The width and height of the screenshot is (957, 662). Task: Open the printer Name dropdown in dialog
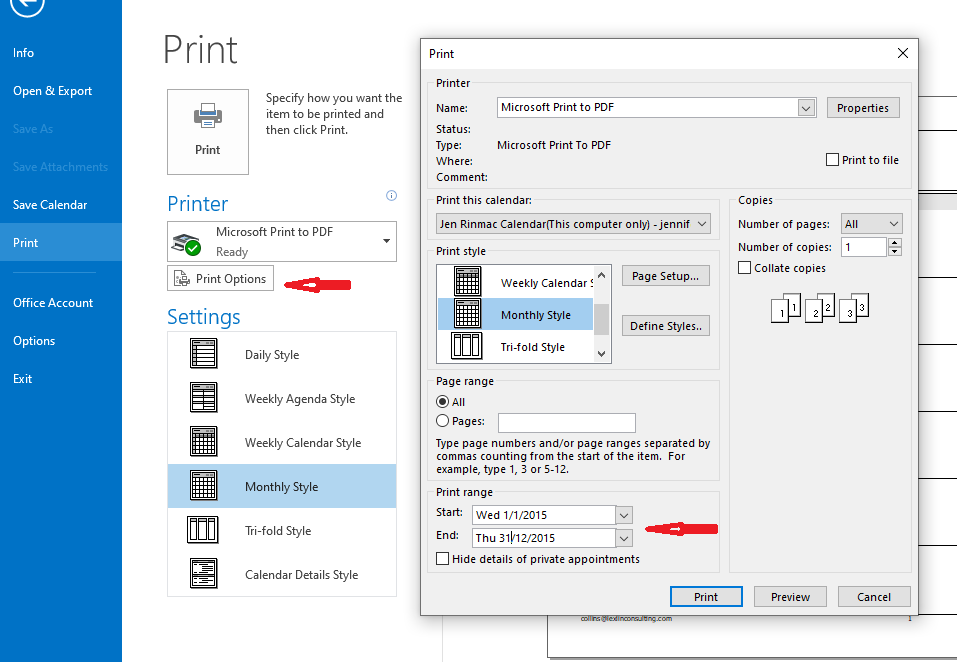pos(806,108)
